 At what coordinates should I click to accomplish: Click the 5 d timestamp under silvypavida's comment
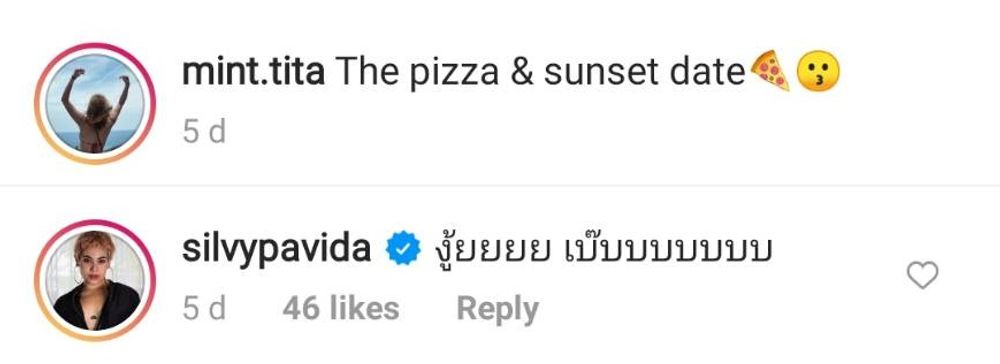point(204,309)
